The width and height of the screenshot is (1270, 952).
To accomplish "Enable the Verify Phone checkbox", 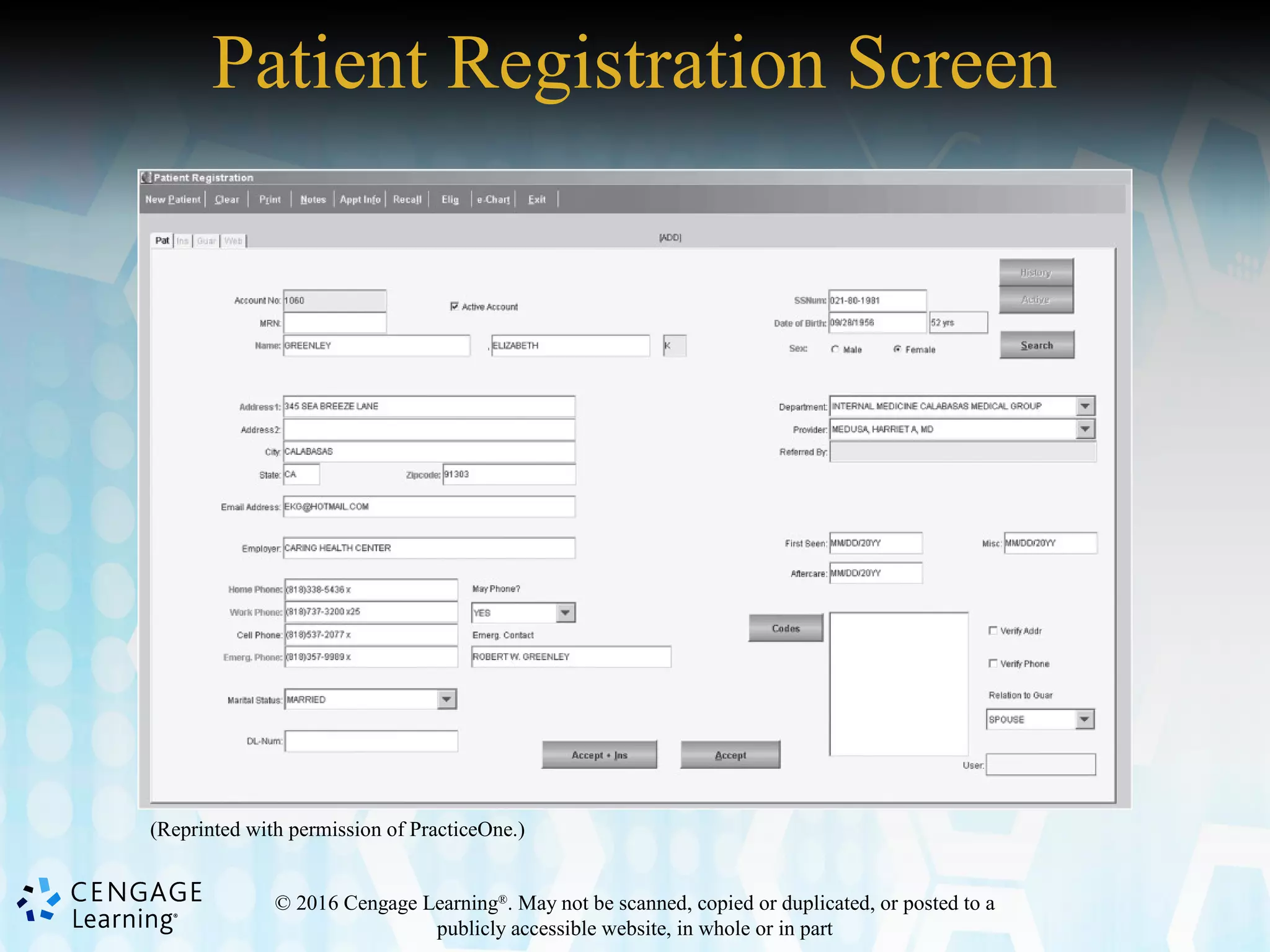I will click(x=993, y=663).
